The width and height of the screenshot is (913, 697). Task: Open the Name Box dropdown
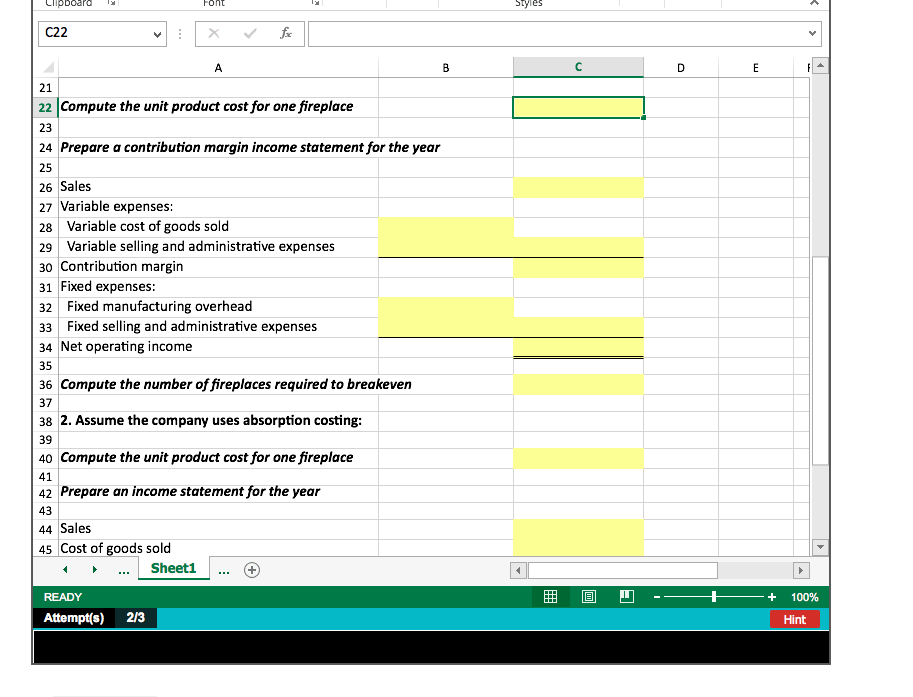click(156, 33)
